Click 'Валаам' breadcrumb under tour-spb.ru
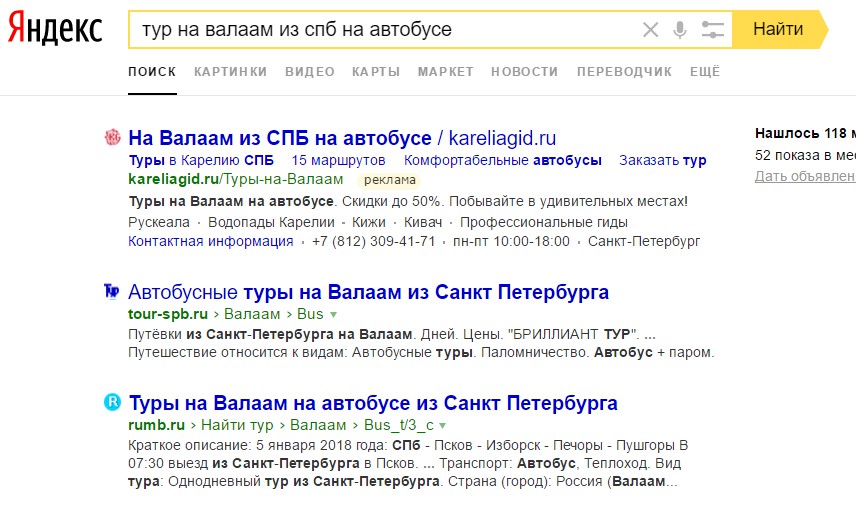The height and width of the screenshot is (509, 856). click(x=252, y=314)
